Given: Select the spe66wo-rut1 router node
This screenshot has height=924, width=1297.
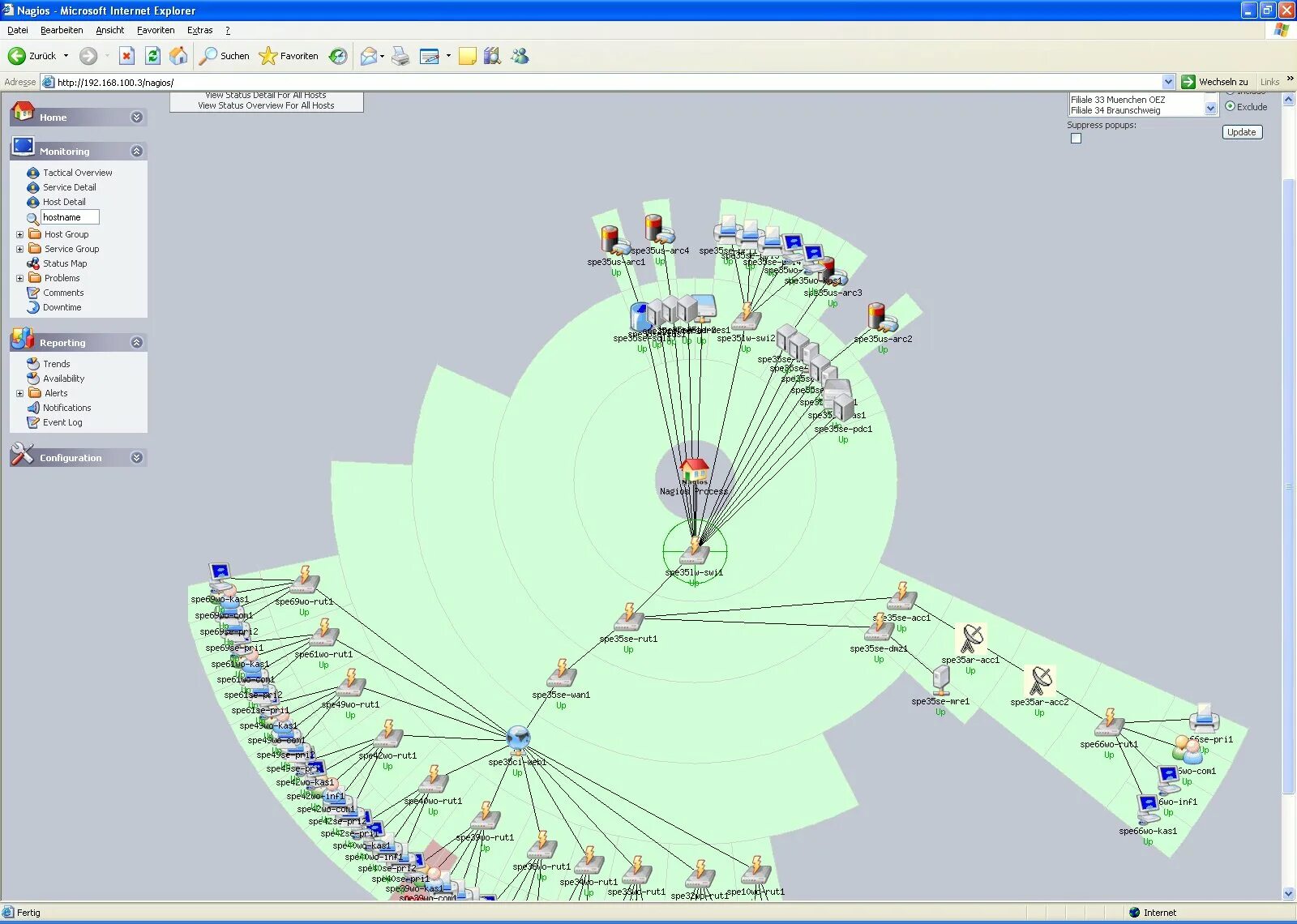Looking at the screenshot, I should (1109, 723).
